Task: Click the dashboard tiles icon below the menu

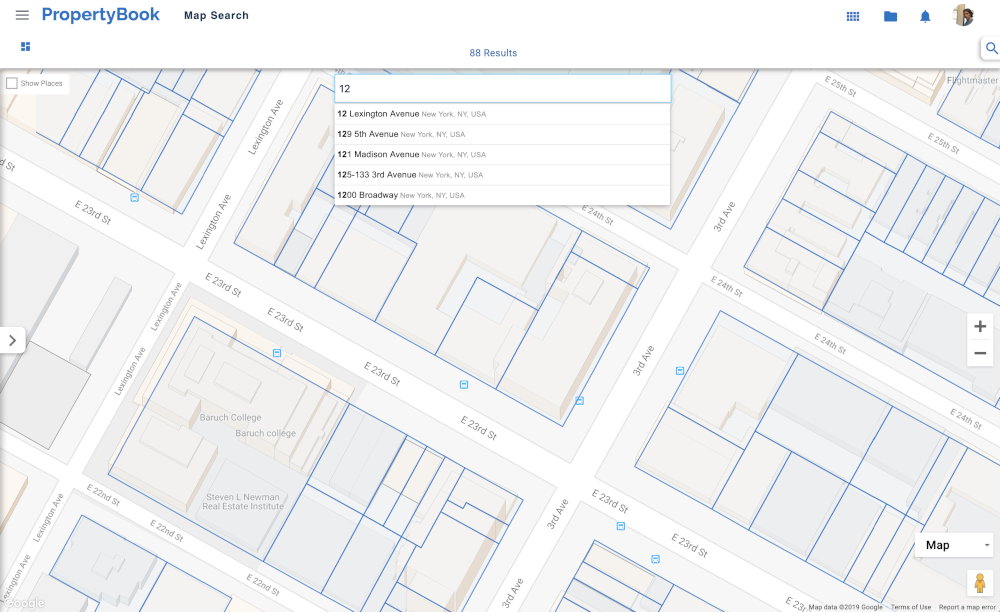Action: 26,47
